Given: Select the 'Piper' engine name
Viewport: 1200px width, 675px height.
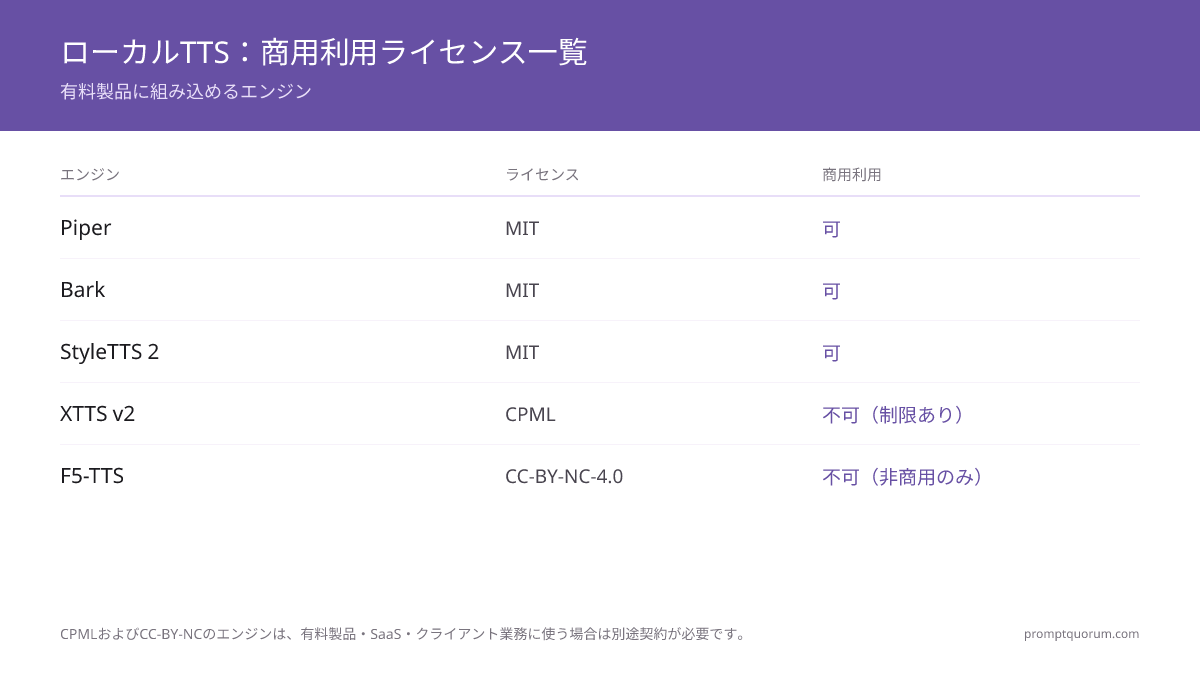Looking at the screenshot, I should [86, 228].
